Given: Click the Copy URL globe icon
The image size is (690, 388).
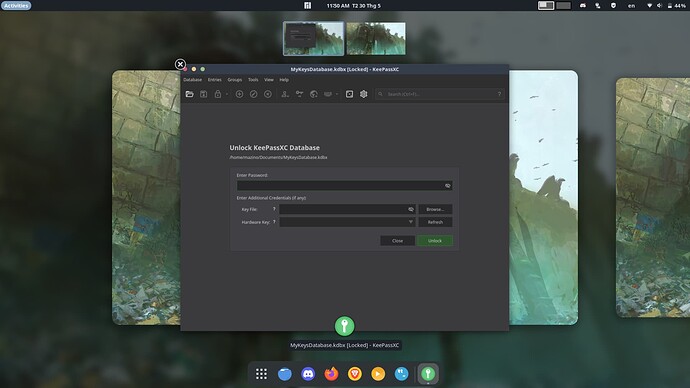Looking at the screenshot, I should tap(314, 94).
